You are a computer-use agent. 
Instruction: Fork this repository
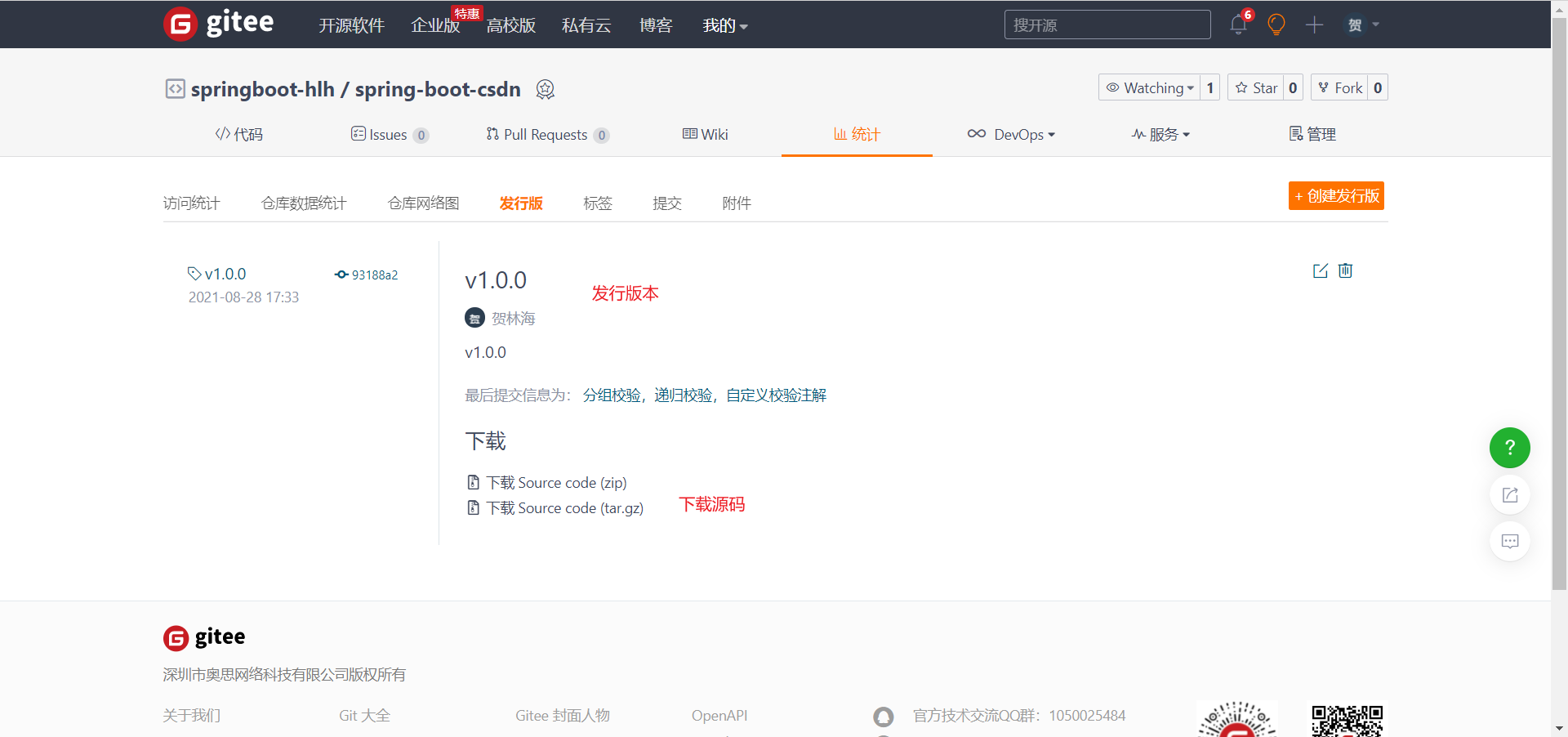point(1340,87)
